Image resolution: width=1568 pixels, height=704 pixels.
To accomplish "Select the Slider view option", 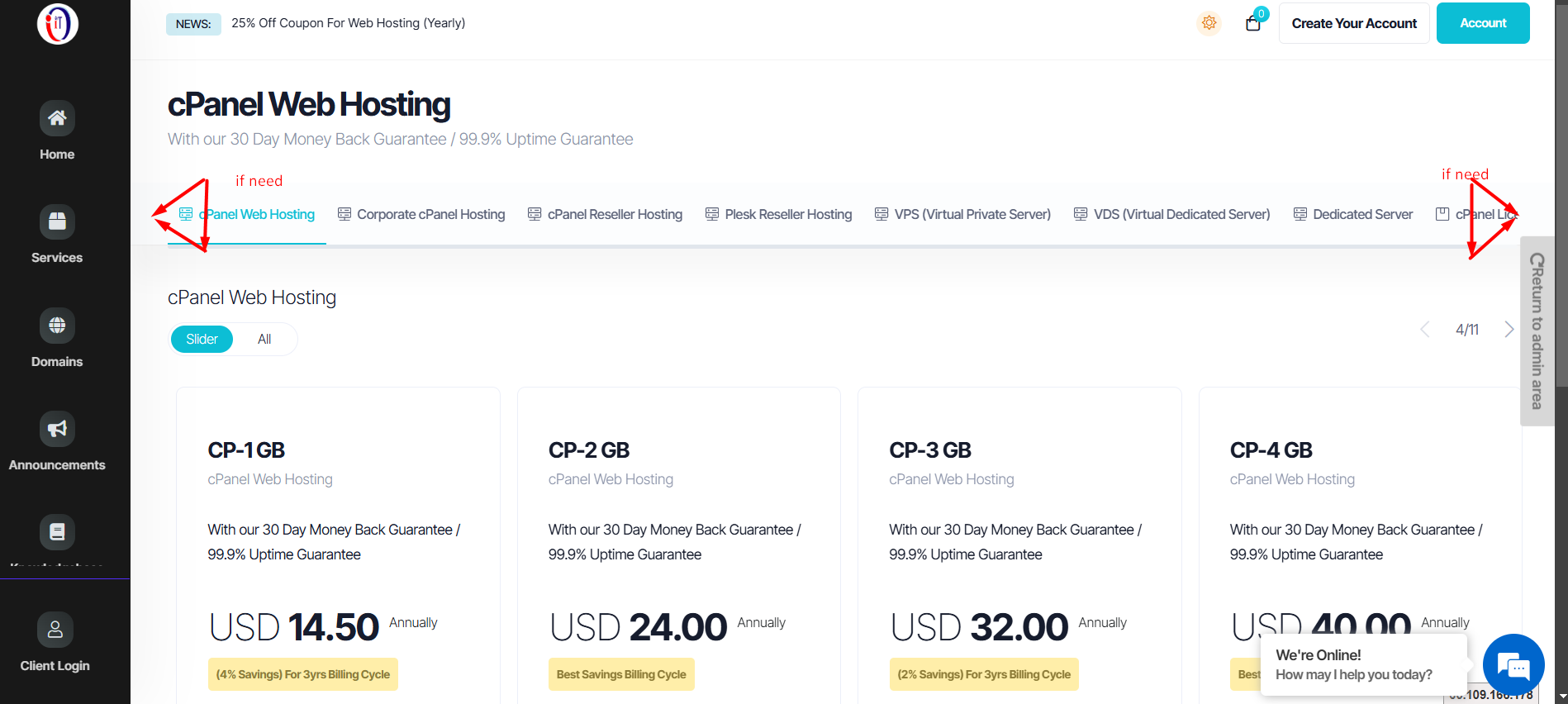I will point(202,339).
